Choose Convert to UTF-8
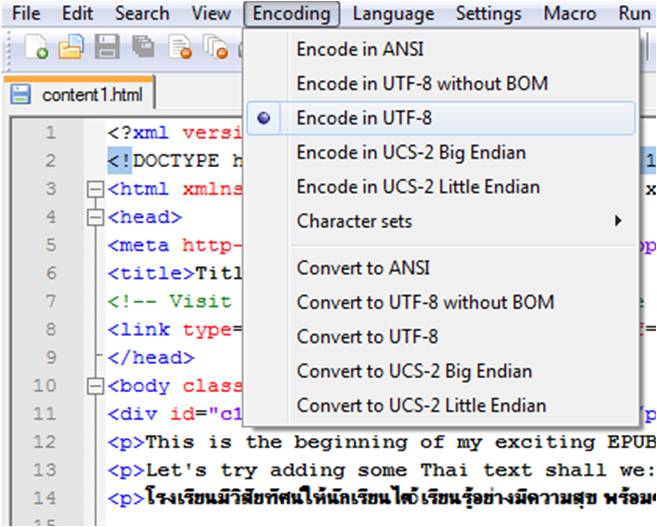Viewport: 657px width, 527px height. (441, 336)
